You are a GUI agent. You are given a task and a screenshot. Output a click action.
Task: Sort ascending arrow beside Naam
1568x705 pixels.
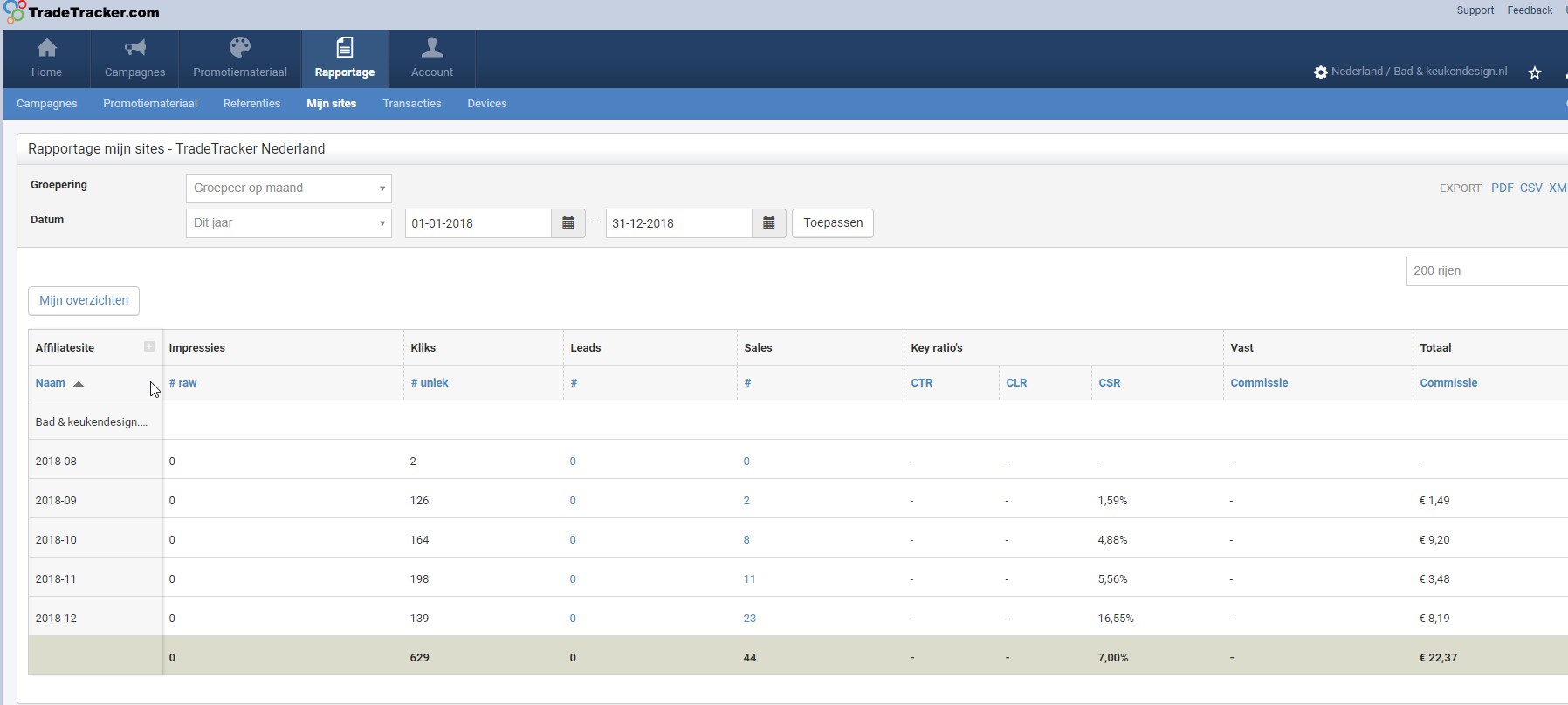pos(79,383)
